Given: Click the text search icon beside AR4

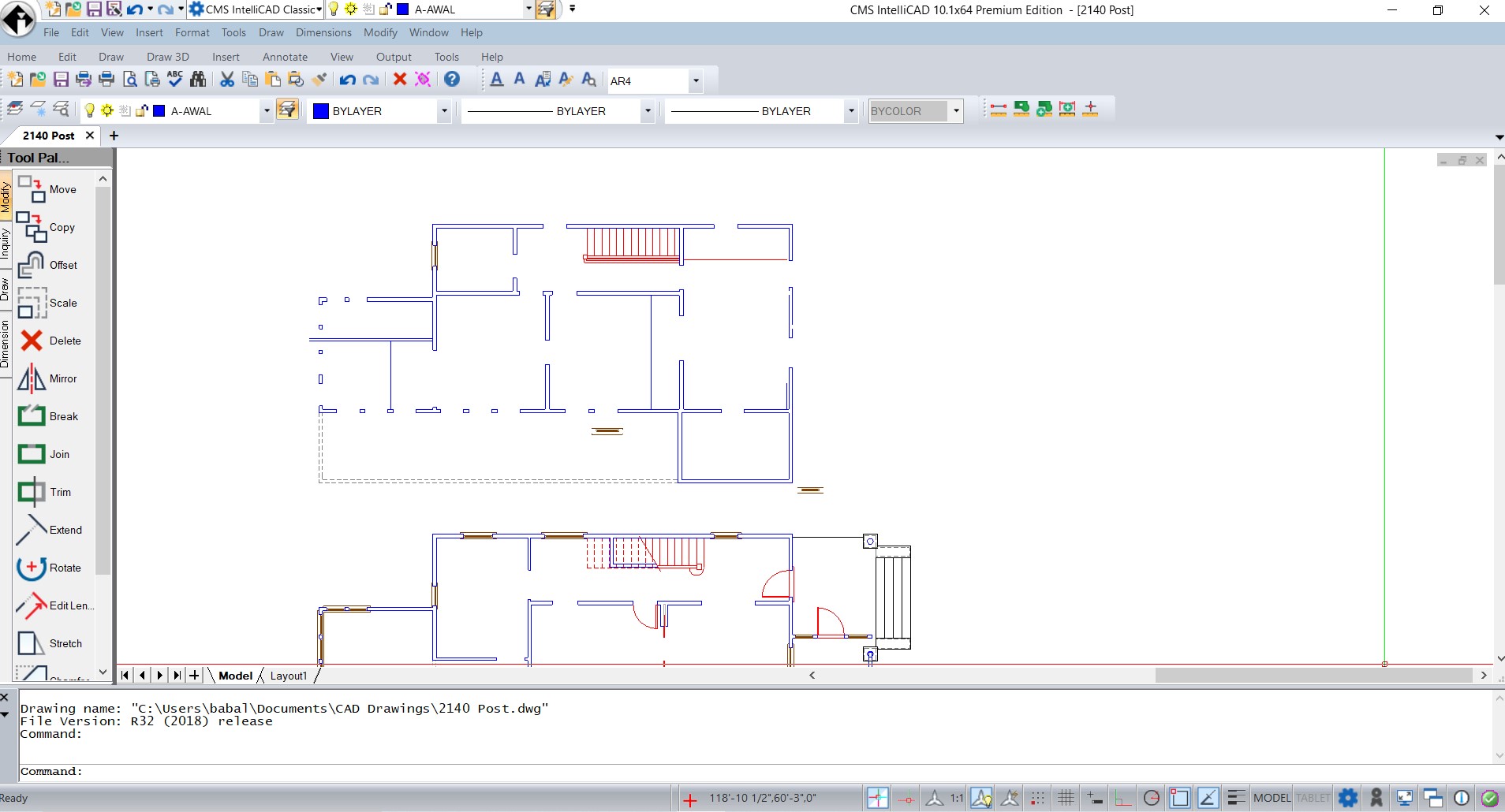Looking at the screenshot, I should pyautogui.click(x=588, y=80).
